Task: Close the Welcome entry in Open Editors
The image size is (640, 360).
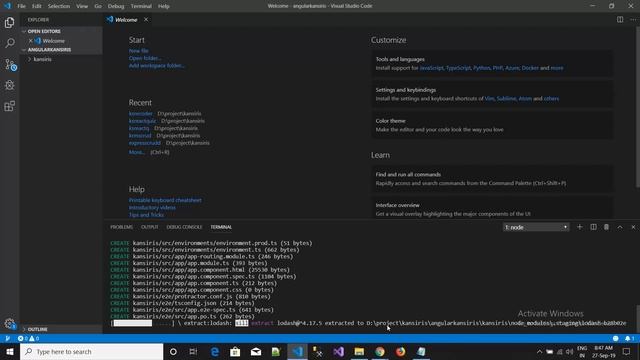Action: pyautogui.click(x=31, y=41)
